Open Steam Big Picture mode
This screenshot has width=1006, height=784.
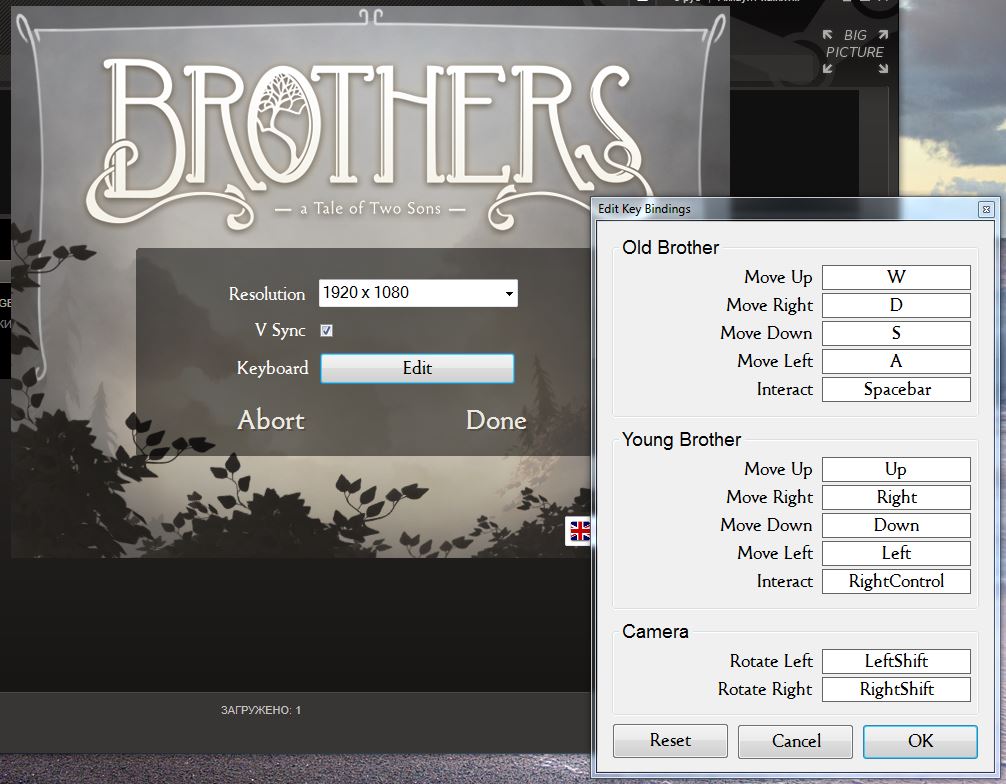click(855, 51)
